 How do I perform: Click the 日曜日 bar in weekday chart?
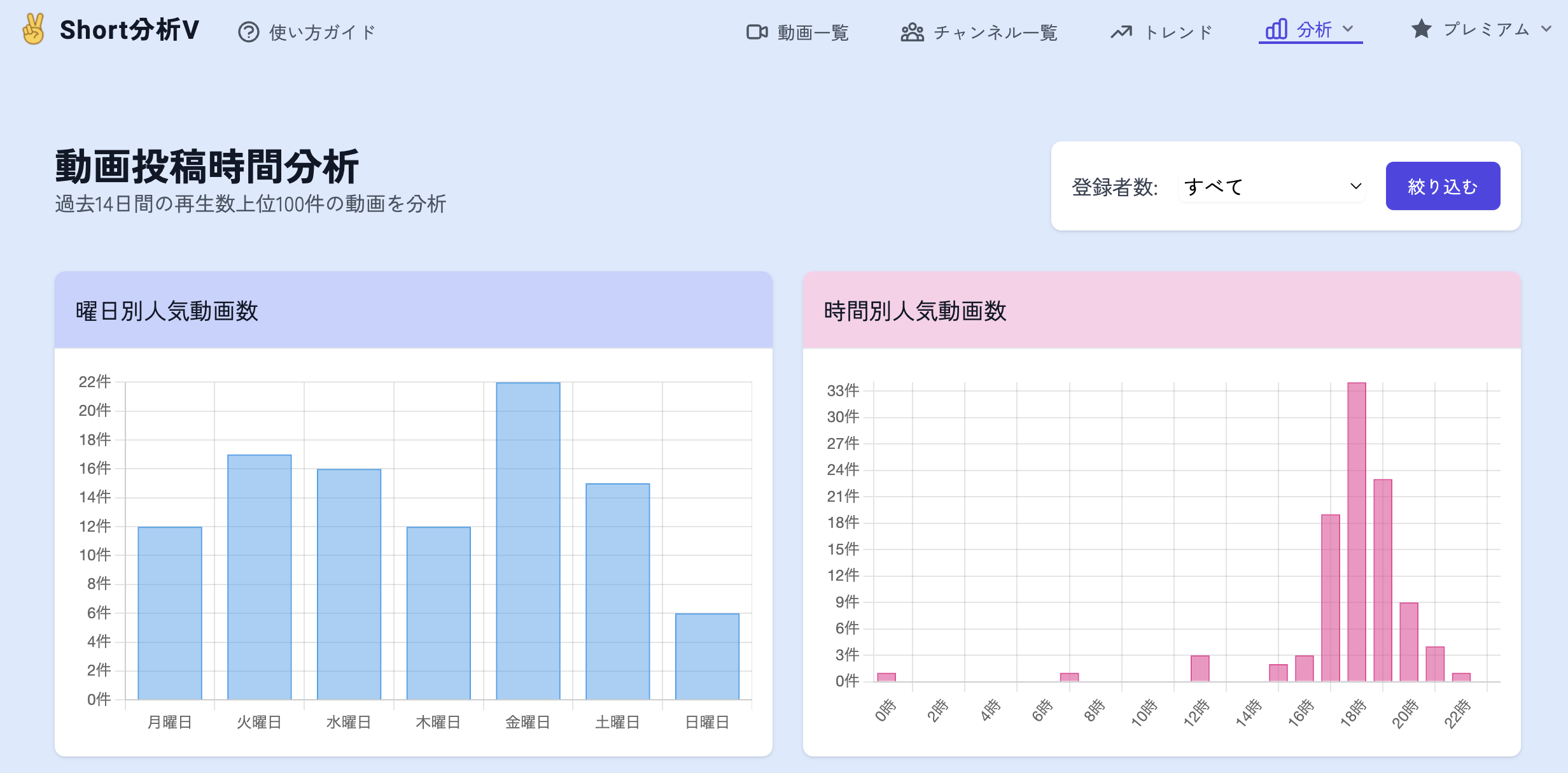pos(707,656)
